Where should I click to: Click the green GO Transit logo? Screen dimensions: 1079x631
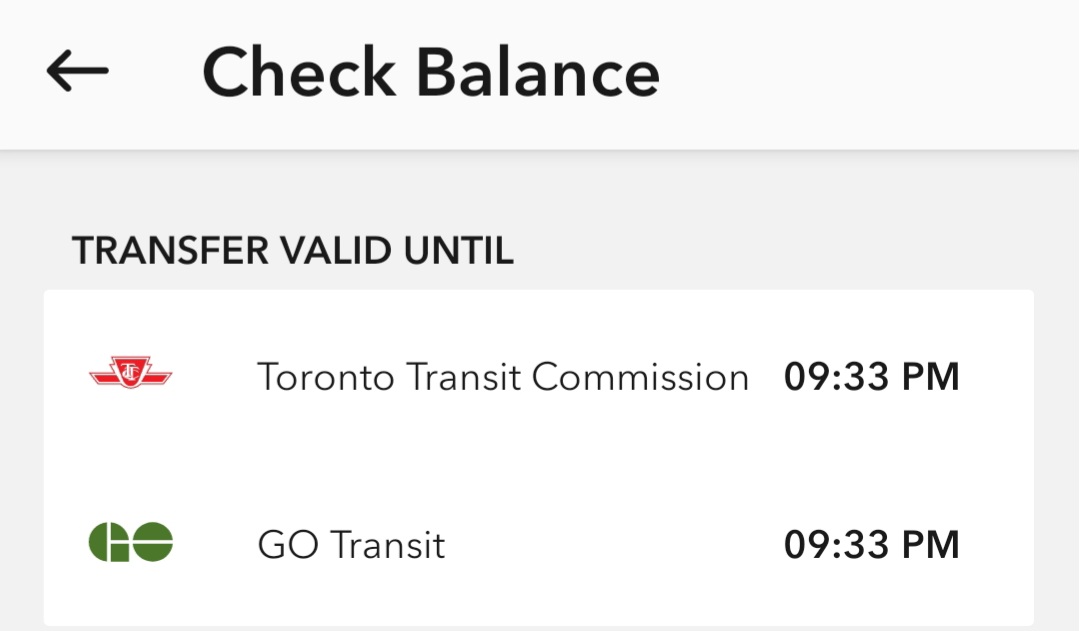pos(130,543)
